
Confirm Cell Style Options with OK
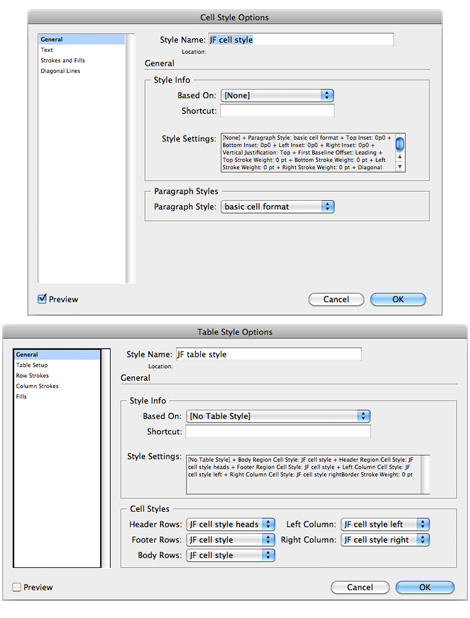(x=398, y=299)
